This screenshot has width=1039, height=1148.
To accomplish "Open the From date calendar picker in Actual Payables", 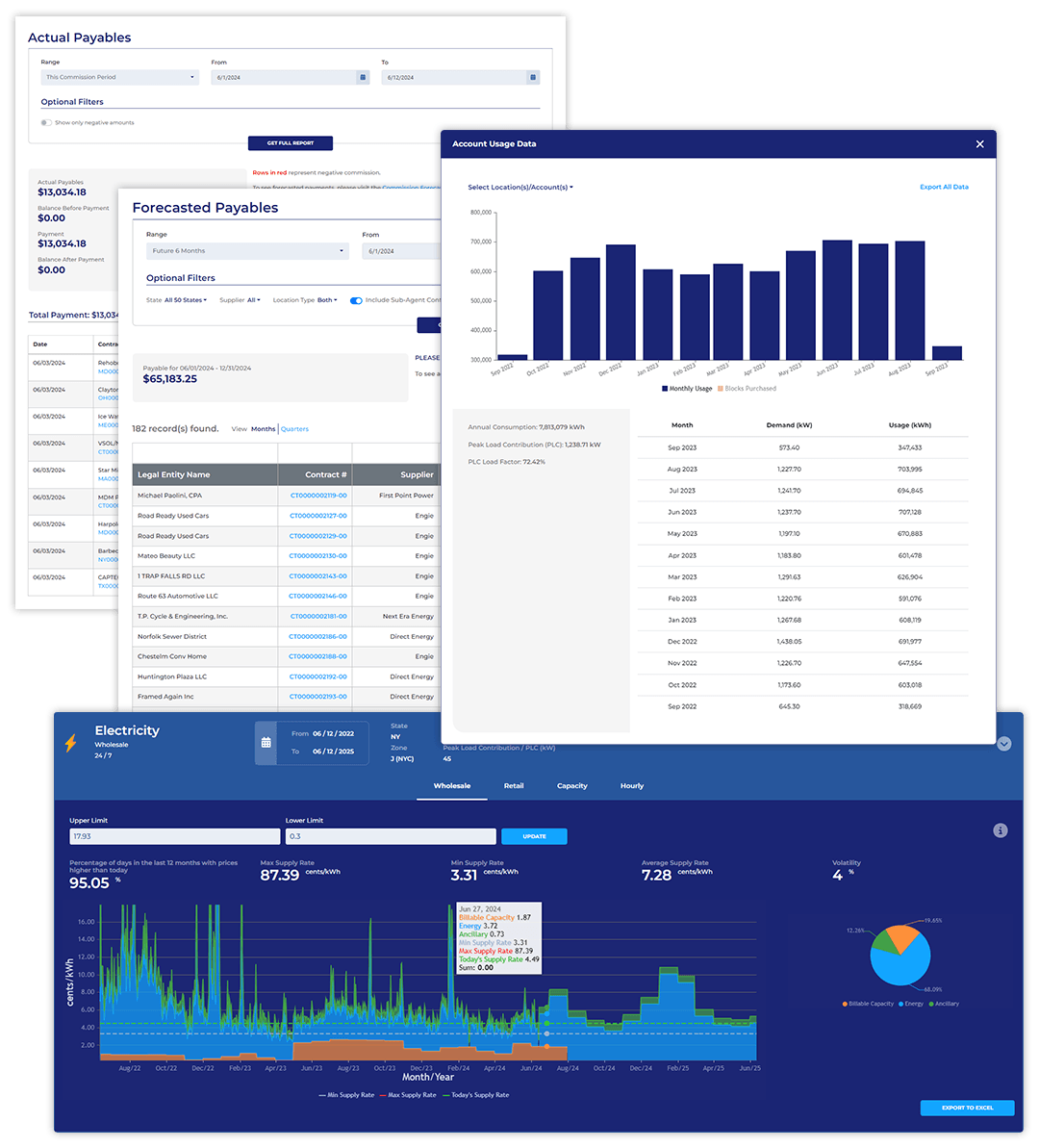I will pyautogui.click(x=363, y=77).
